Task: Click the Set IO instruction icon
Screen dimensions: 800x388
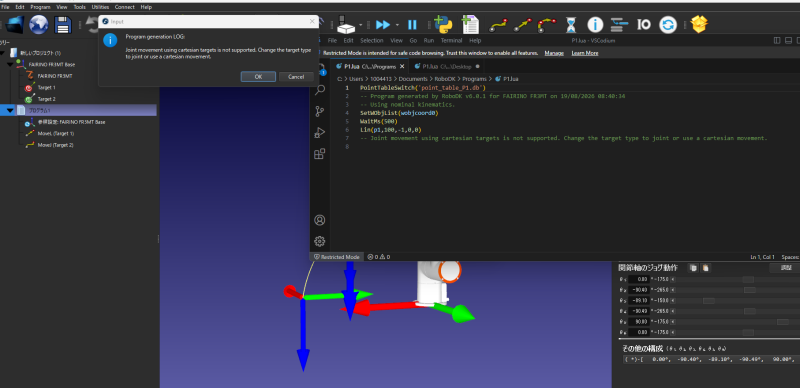Action: (x=644, y=24)
